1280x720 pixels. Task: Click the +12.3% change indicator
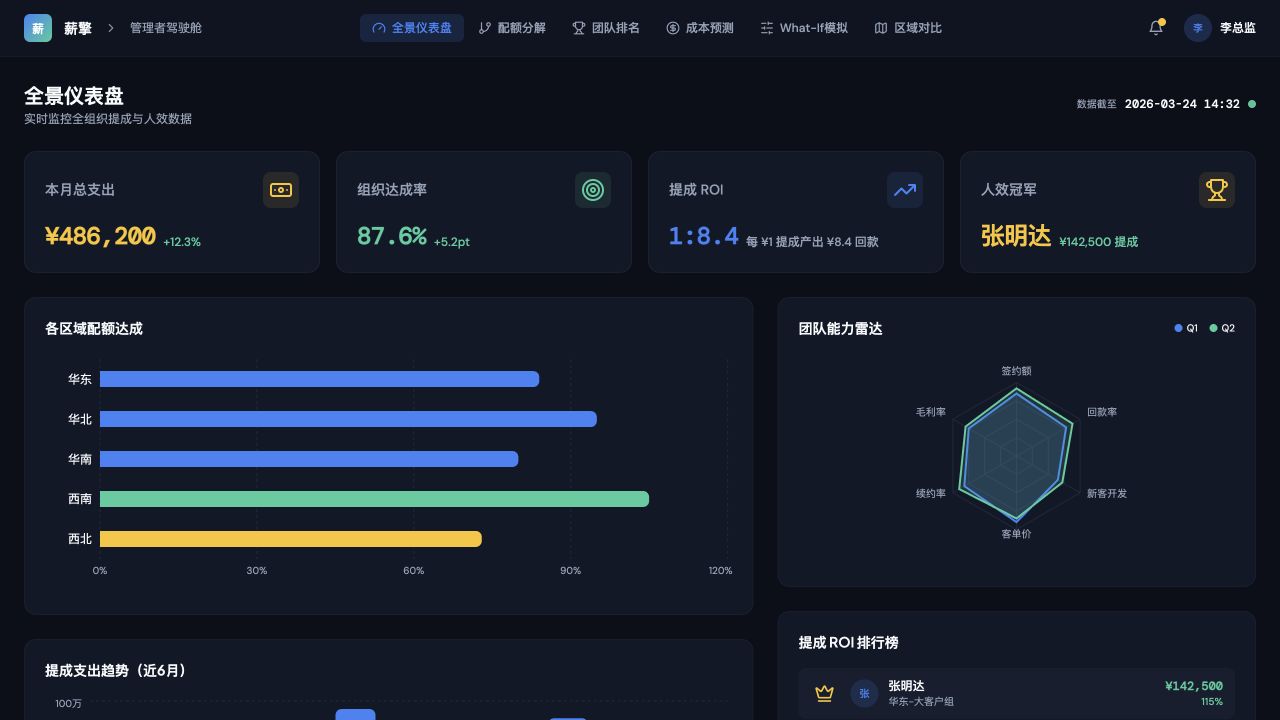coord(182,242)
